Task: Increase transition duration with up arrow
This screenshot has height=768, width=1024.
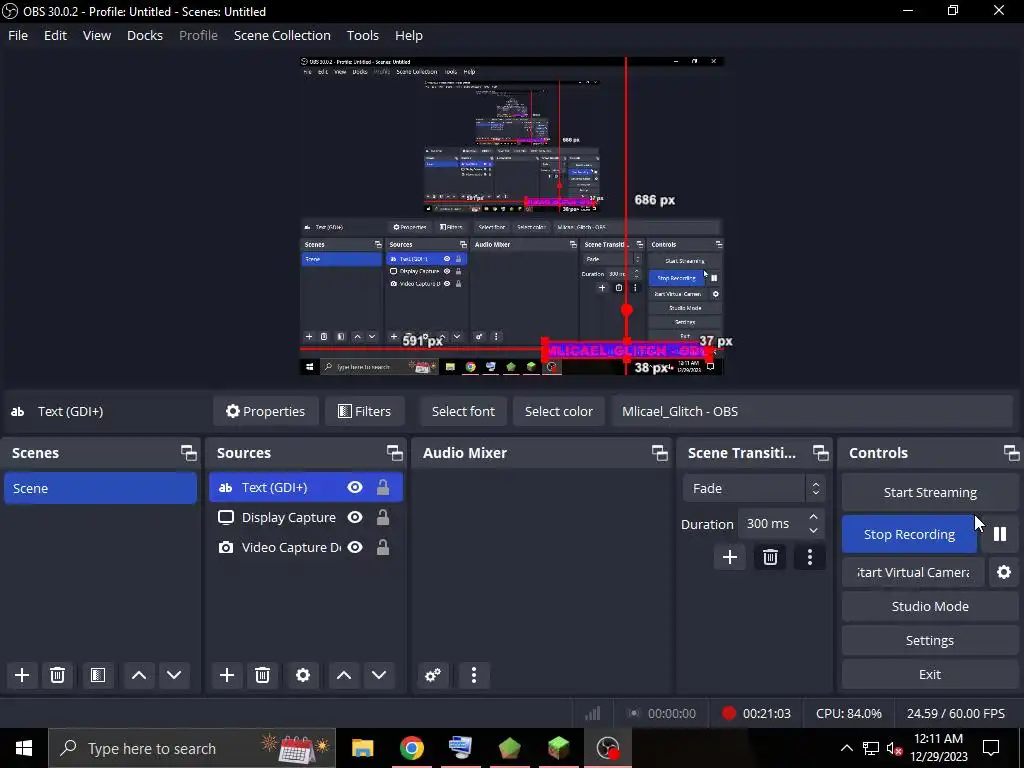Action: pos(813,517)
